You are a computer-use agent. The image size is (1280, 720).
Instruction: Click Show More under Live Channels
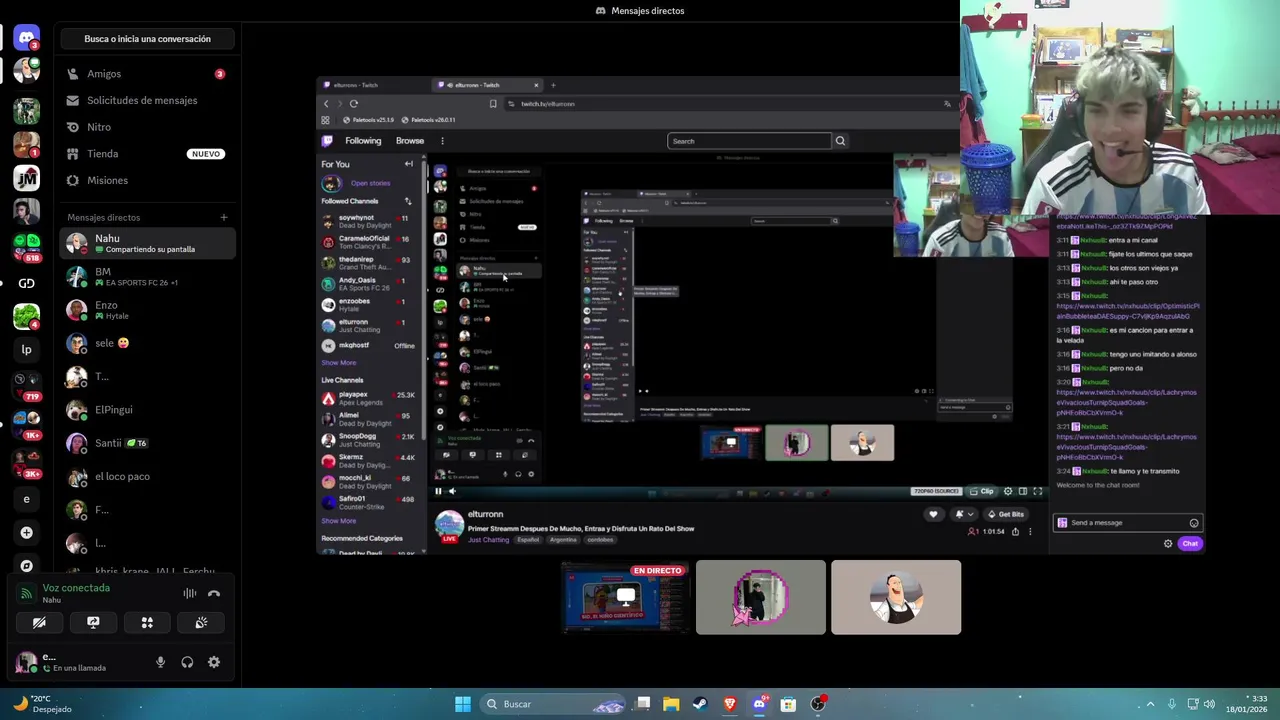[339, 521]
